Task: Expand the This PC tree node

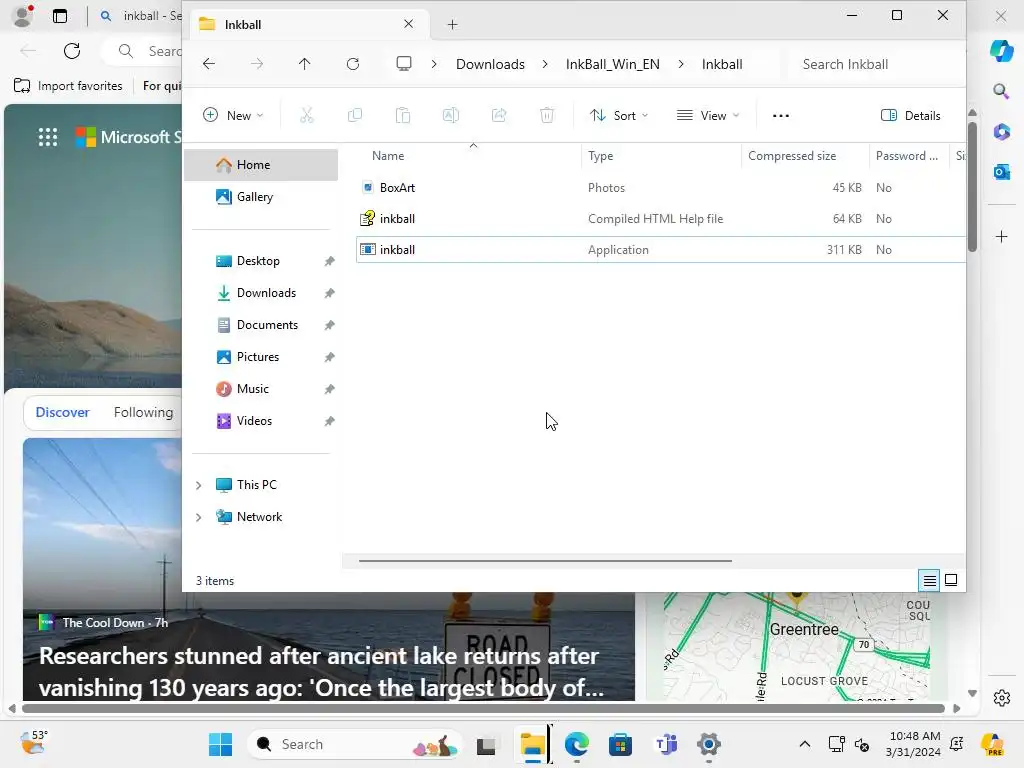Action: pyautogui.click(x=199, y=485)
